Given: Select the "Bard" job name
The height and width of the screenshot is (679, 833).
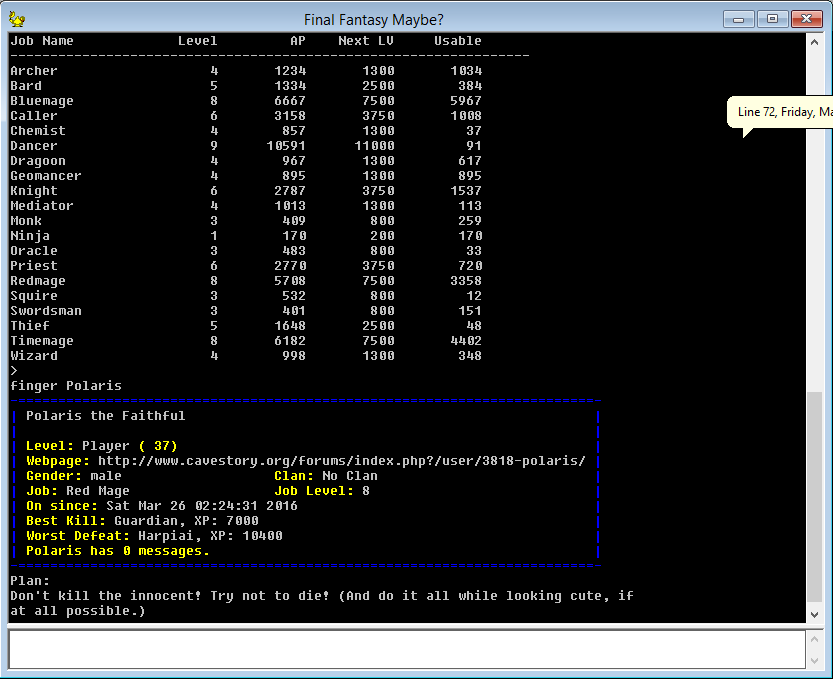Looking at the screenshot, I should coord(26,86).
